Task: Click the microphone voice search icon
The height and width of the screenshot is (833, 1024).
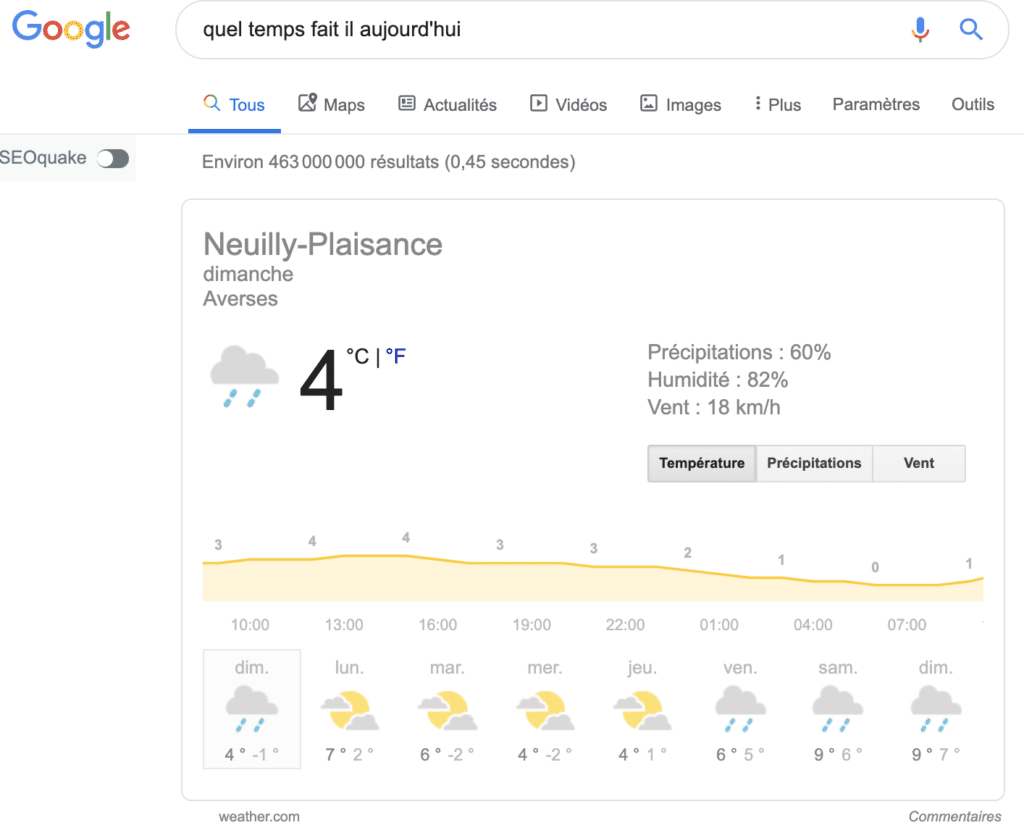Action: 920,29
